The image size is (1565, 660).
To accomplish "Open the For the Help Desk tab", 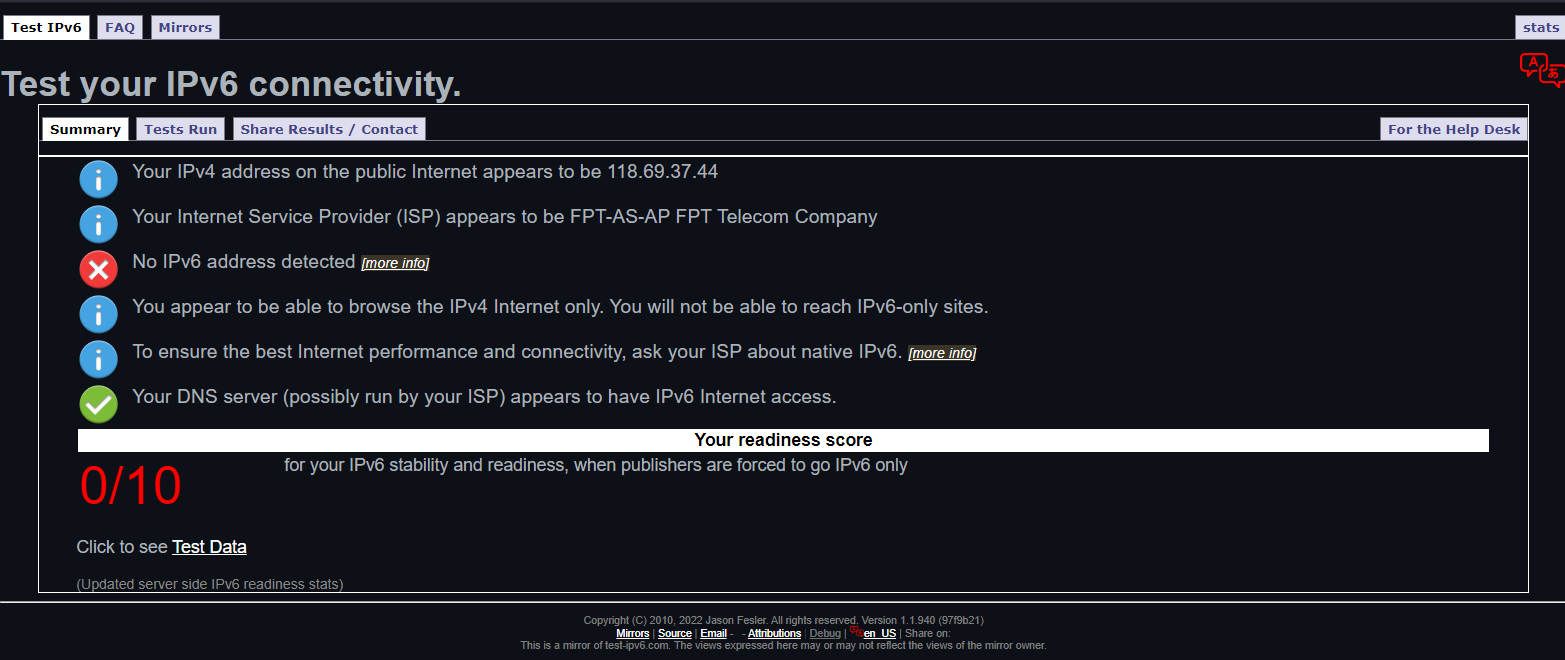I will 1453,128.
